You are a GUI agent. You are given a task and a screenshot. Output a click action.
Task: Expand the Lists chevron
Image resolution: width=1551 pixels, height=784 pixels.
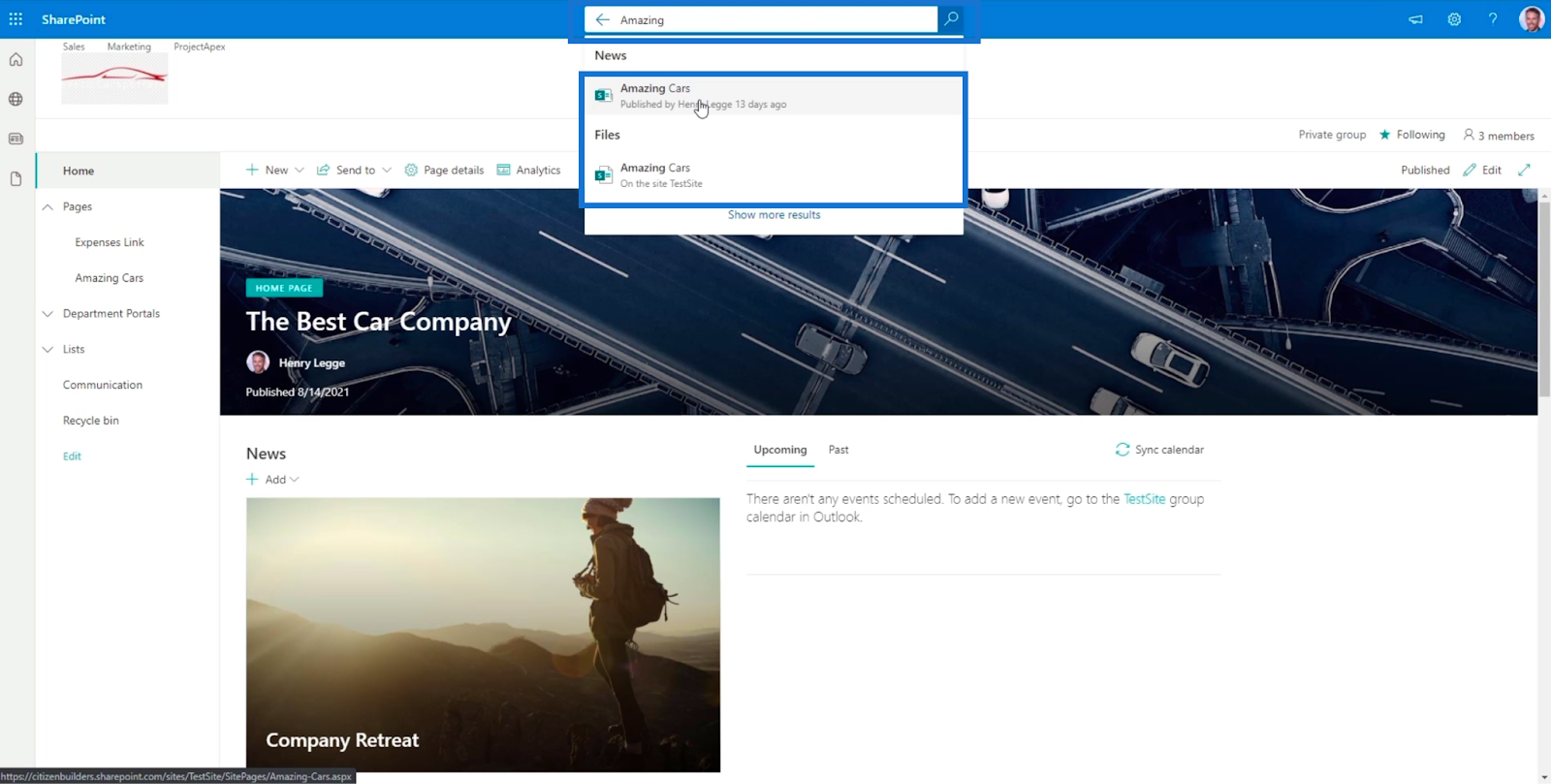47,350
